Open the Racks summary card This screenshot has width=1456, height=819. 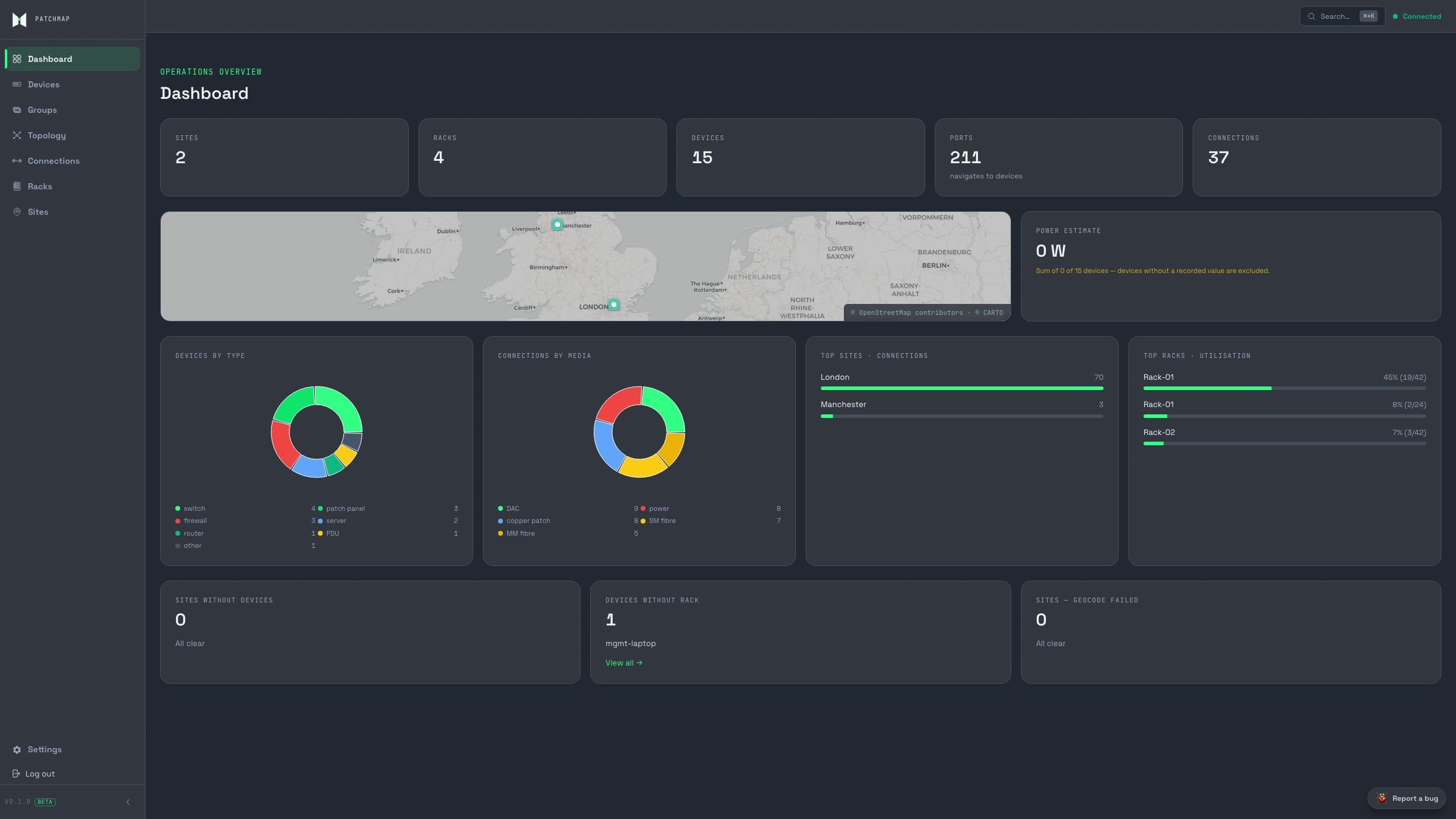point(542,157)
